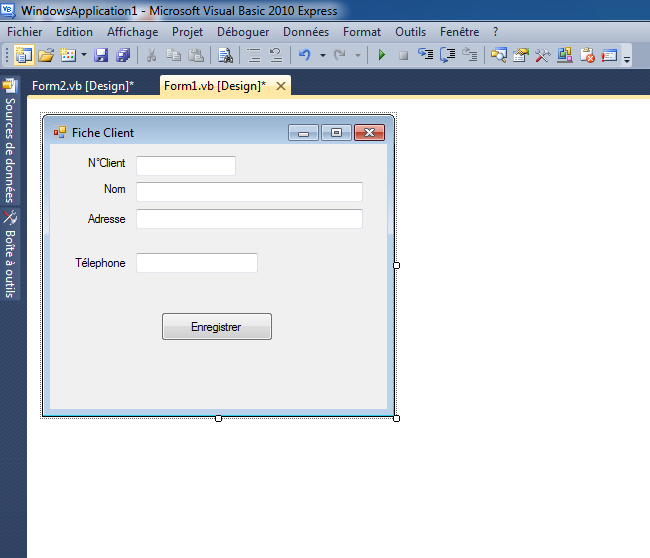
Task: Open the toolbar overflow options arrow
Action: point(627,60)
